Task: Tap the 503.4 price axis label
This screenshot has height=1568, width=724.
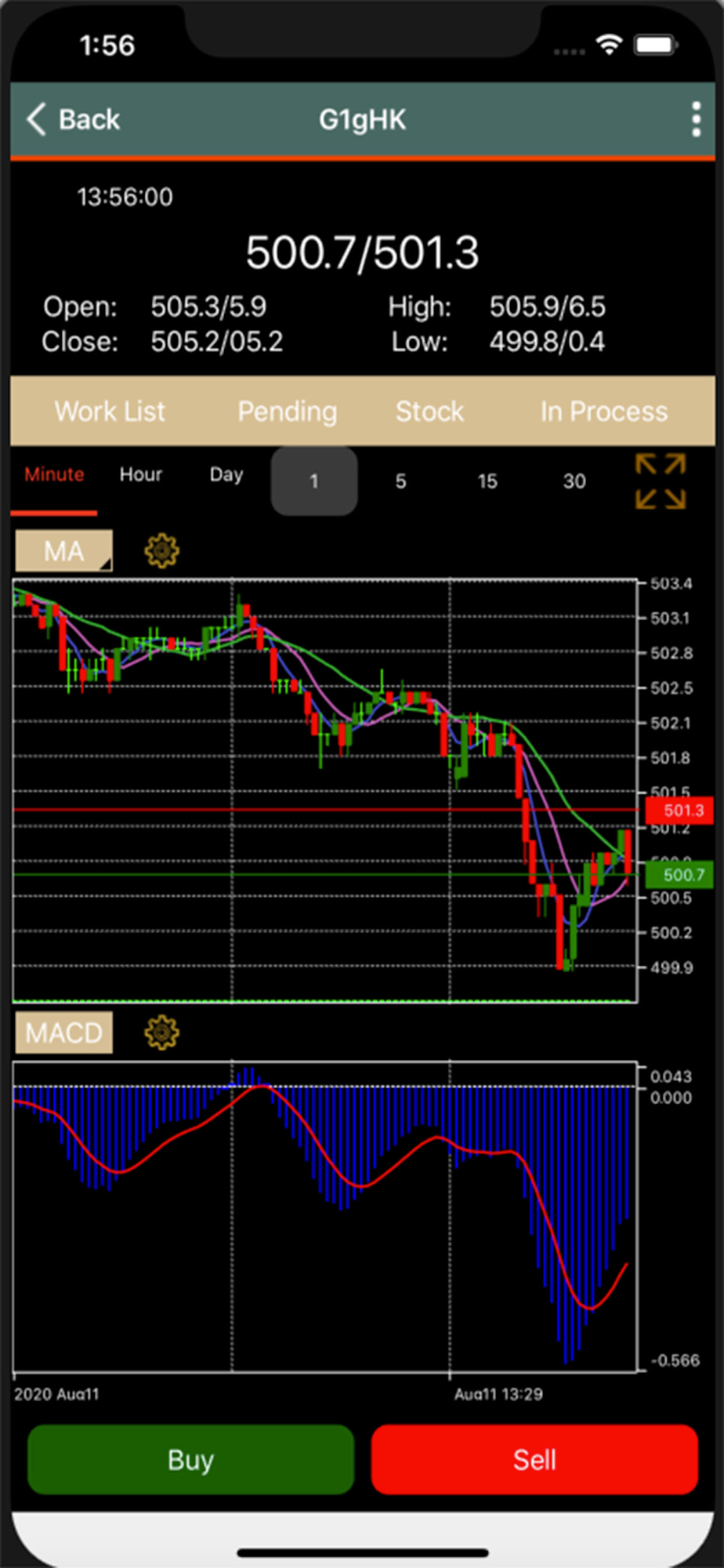Action: click(672, 583)
